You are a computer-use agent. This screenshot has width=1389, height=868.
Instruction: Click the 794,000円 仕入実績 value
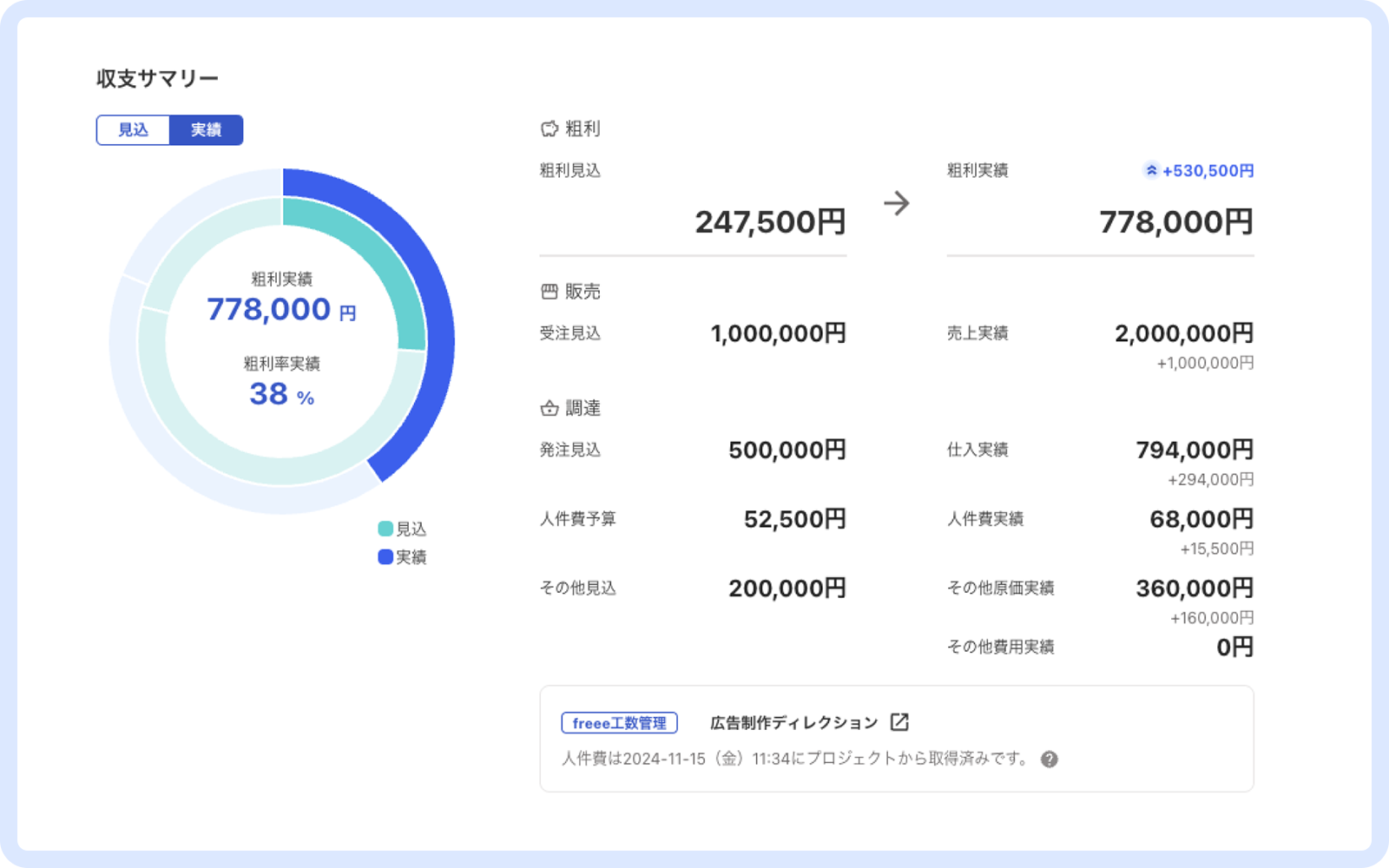tap(1195, 450)
